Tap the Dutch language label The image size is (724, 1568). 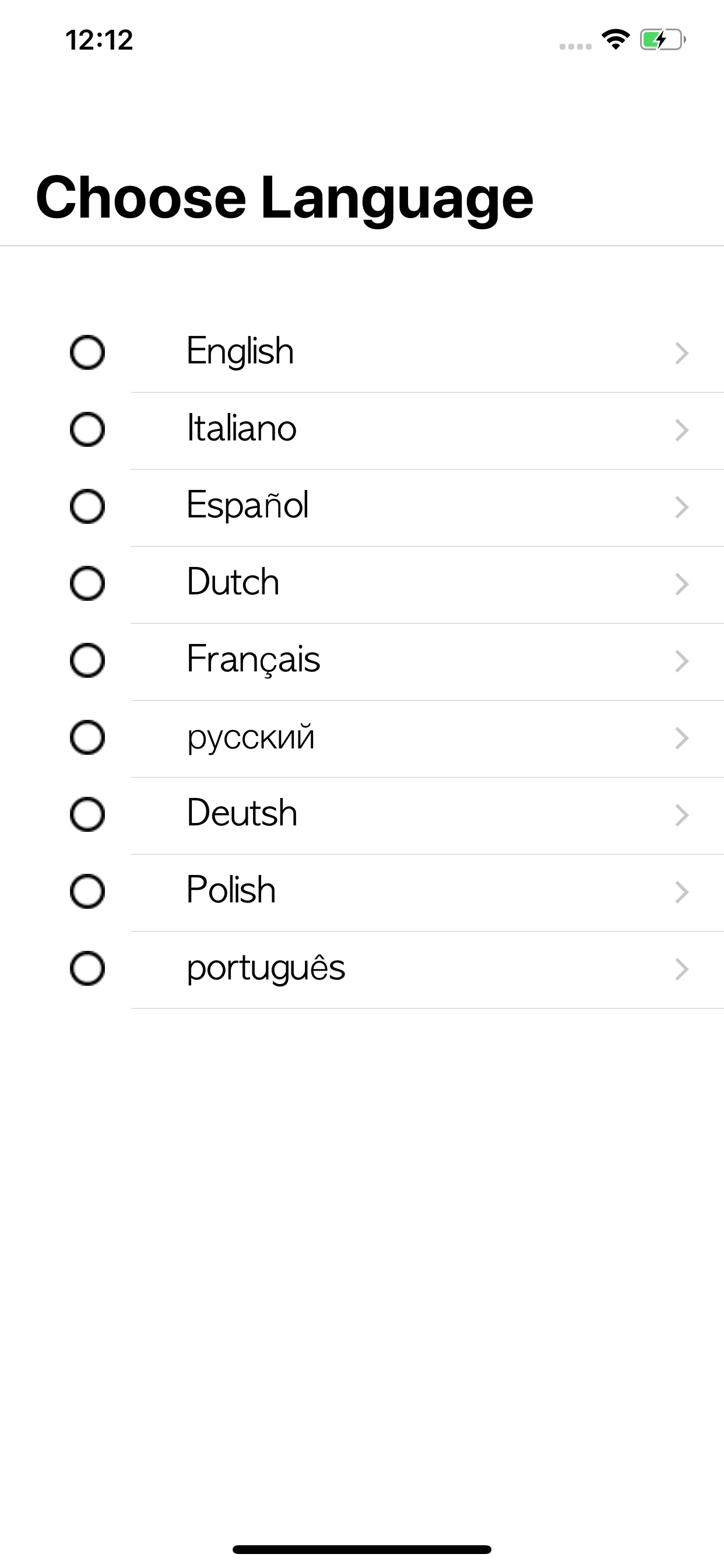click(233, 582)
